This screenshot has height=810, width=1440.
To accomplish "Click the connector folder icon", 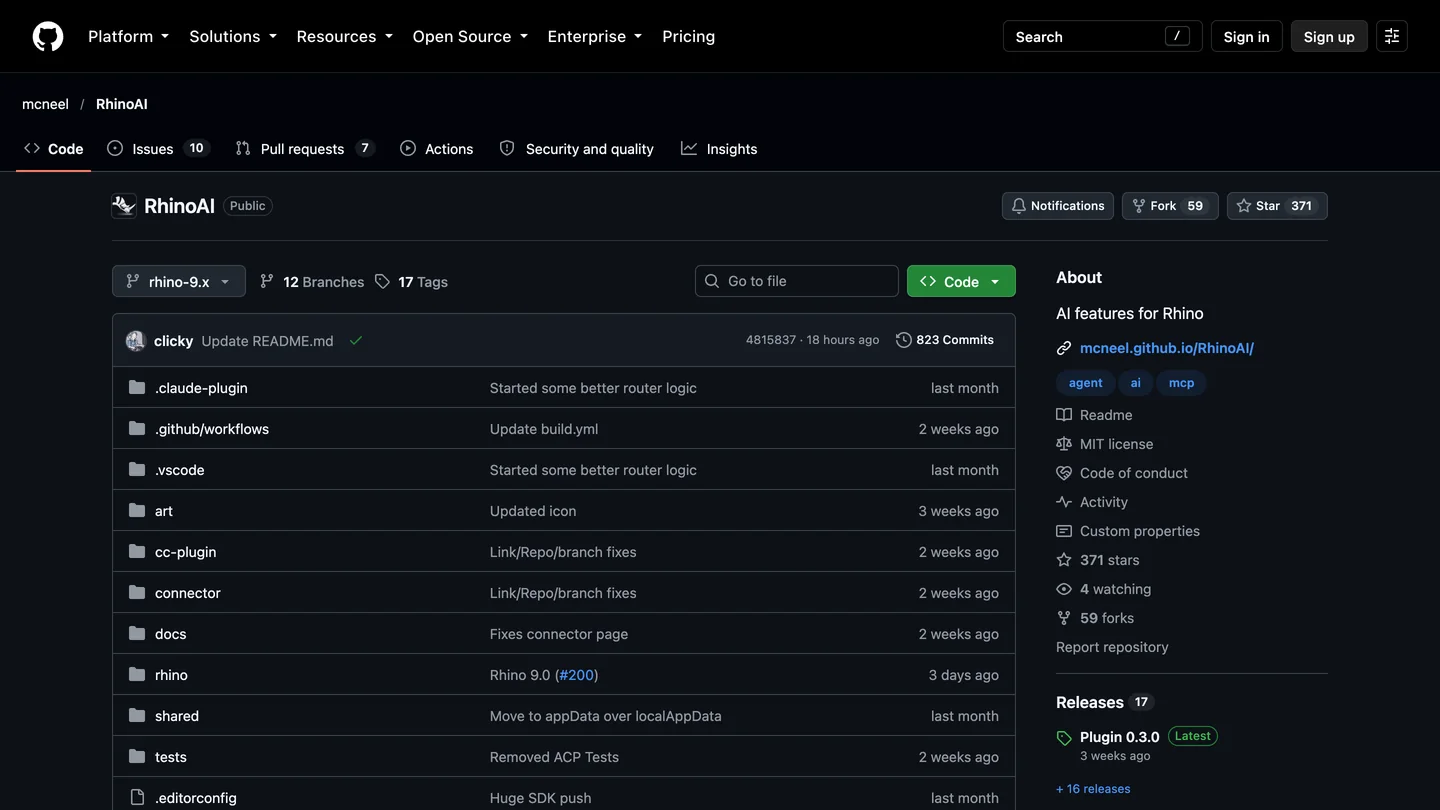I will 137,593.
